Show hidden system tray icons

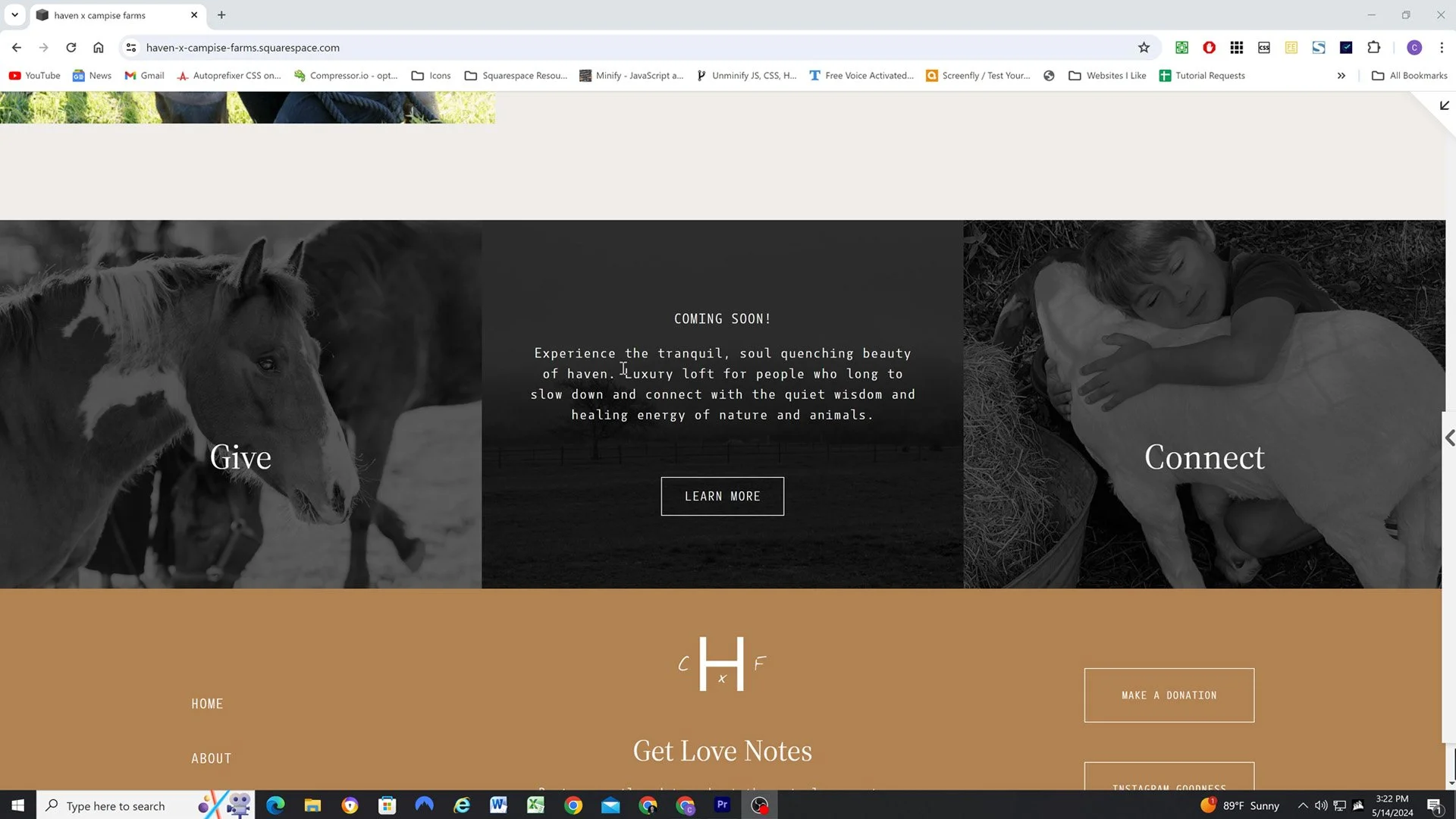coord(1302,805)
